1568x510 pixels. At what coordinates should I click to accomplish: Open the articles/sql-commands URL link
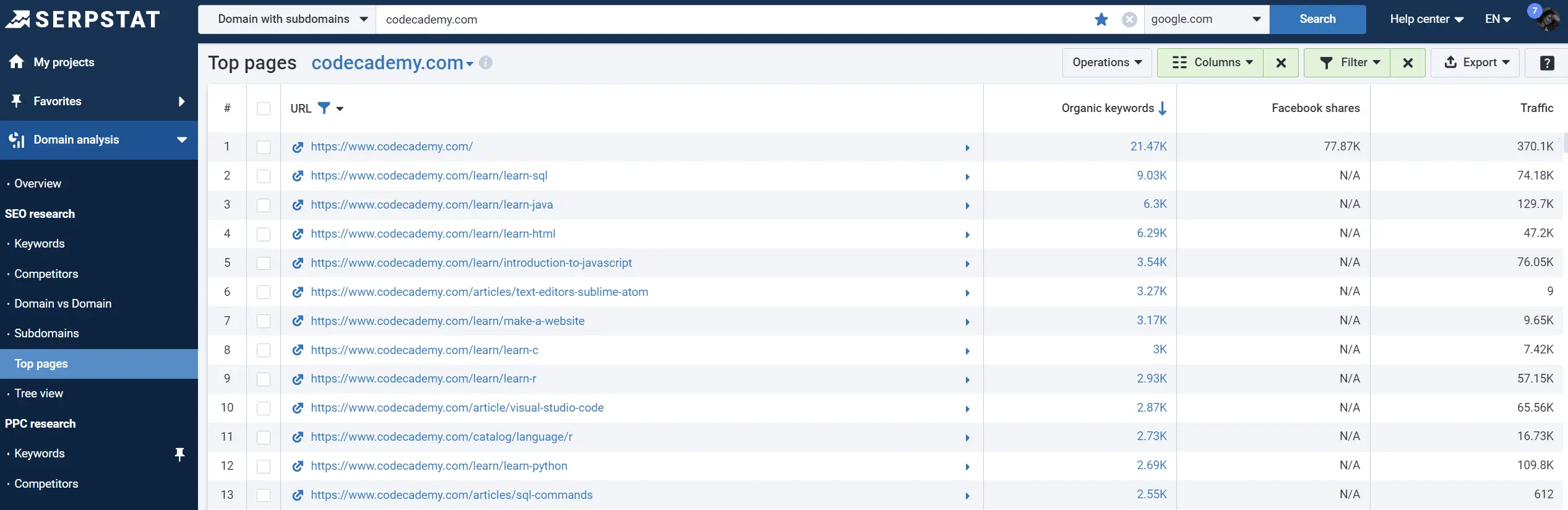tap(452, 495)
